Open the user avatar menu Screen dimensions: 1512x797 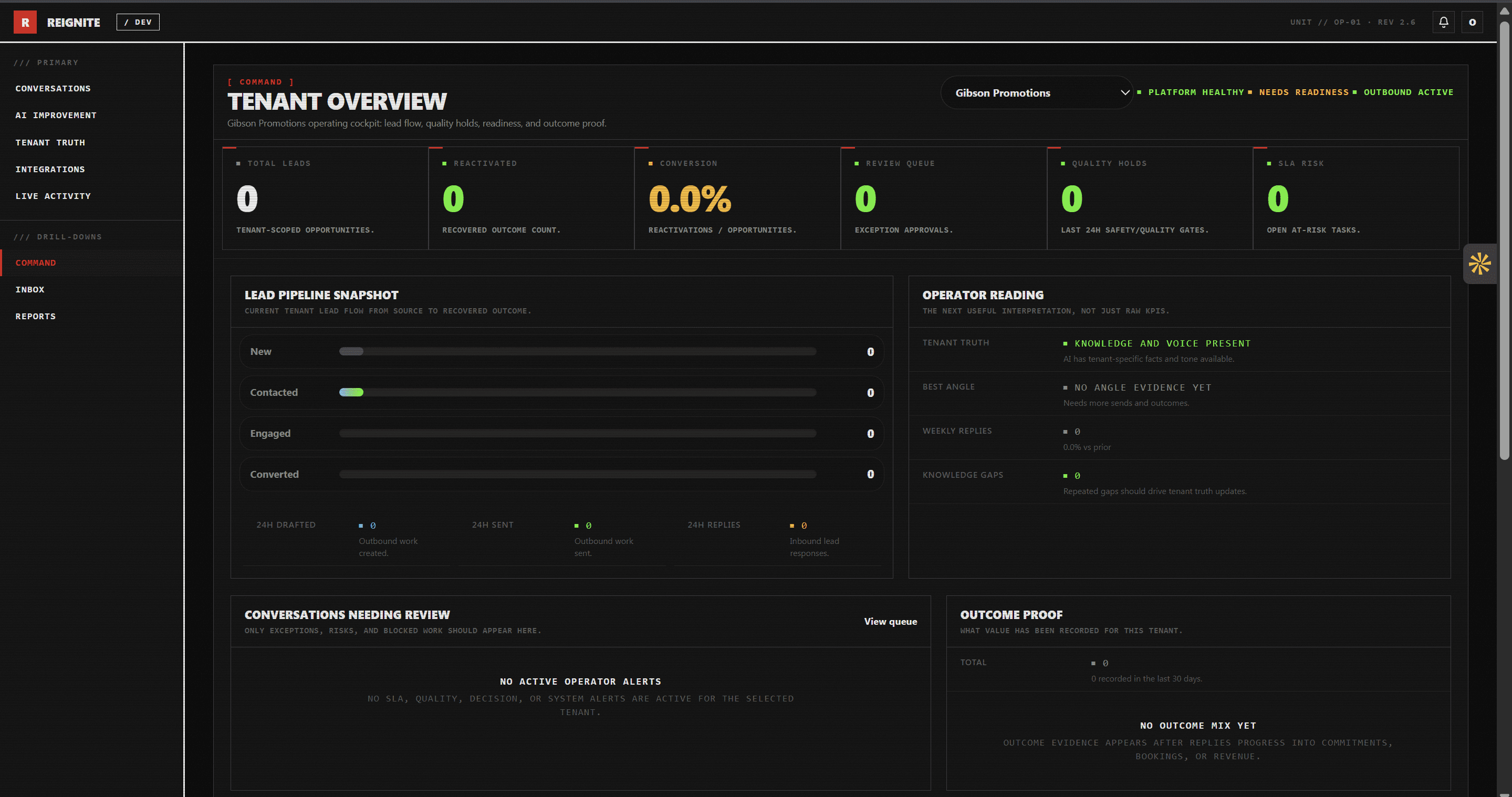(1472, 22)
